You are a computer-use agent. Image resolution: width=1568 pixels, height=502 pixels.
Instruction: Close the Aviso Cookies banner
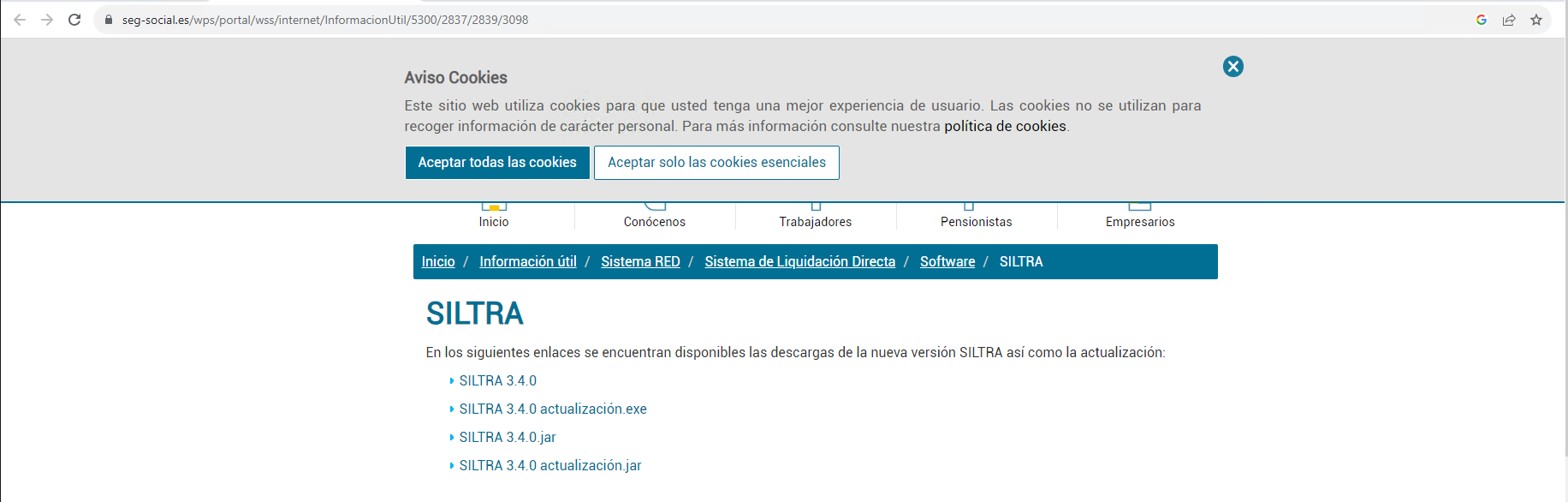pyautogui.click(x=1233, y=67)
